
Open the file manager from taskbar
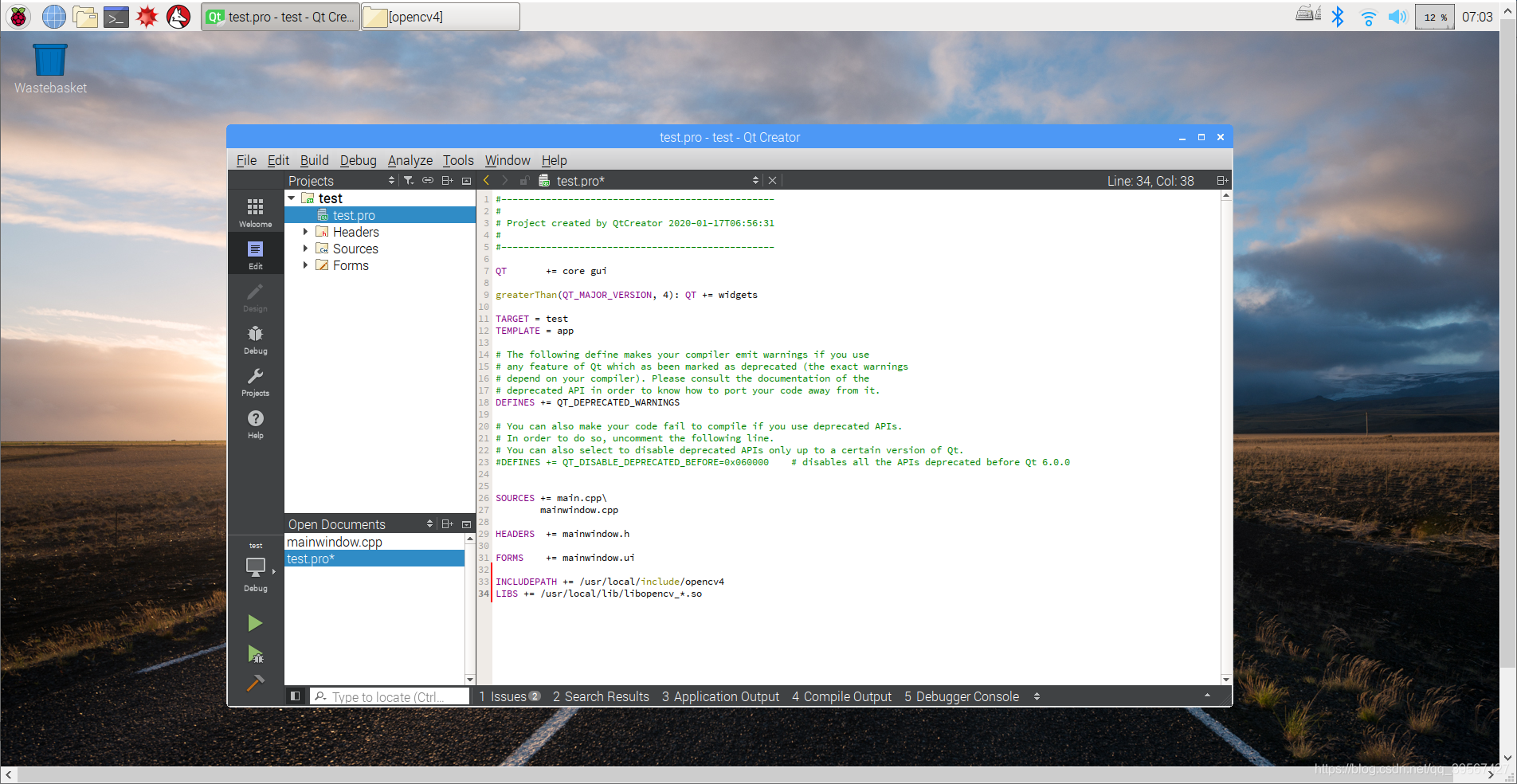coord(85,16)
